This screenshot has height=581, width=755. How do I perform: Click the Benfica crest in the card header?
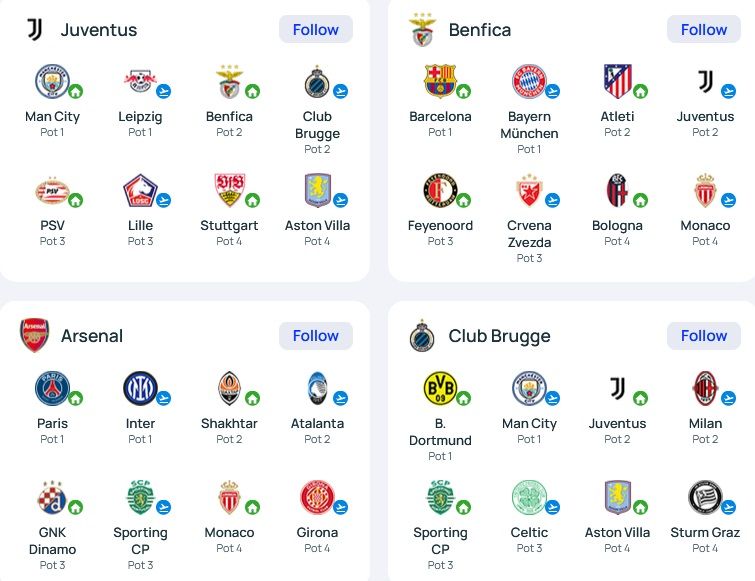pyautogui.click(x=422, y=30)
